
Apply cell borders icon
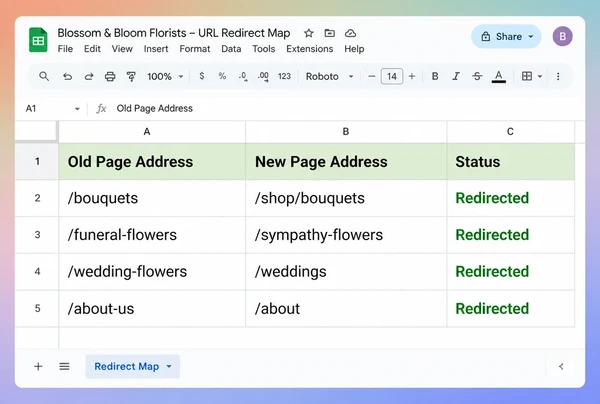(527, 76)
